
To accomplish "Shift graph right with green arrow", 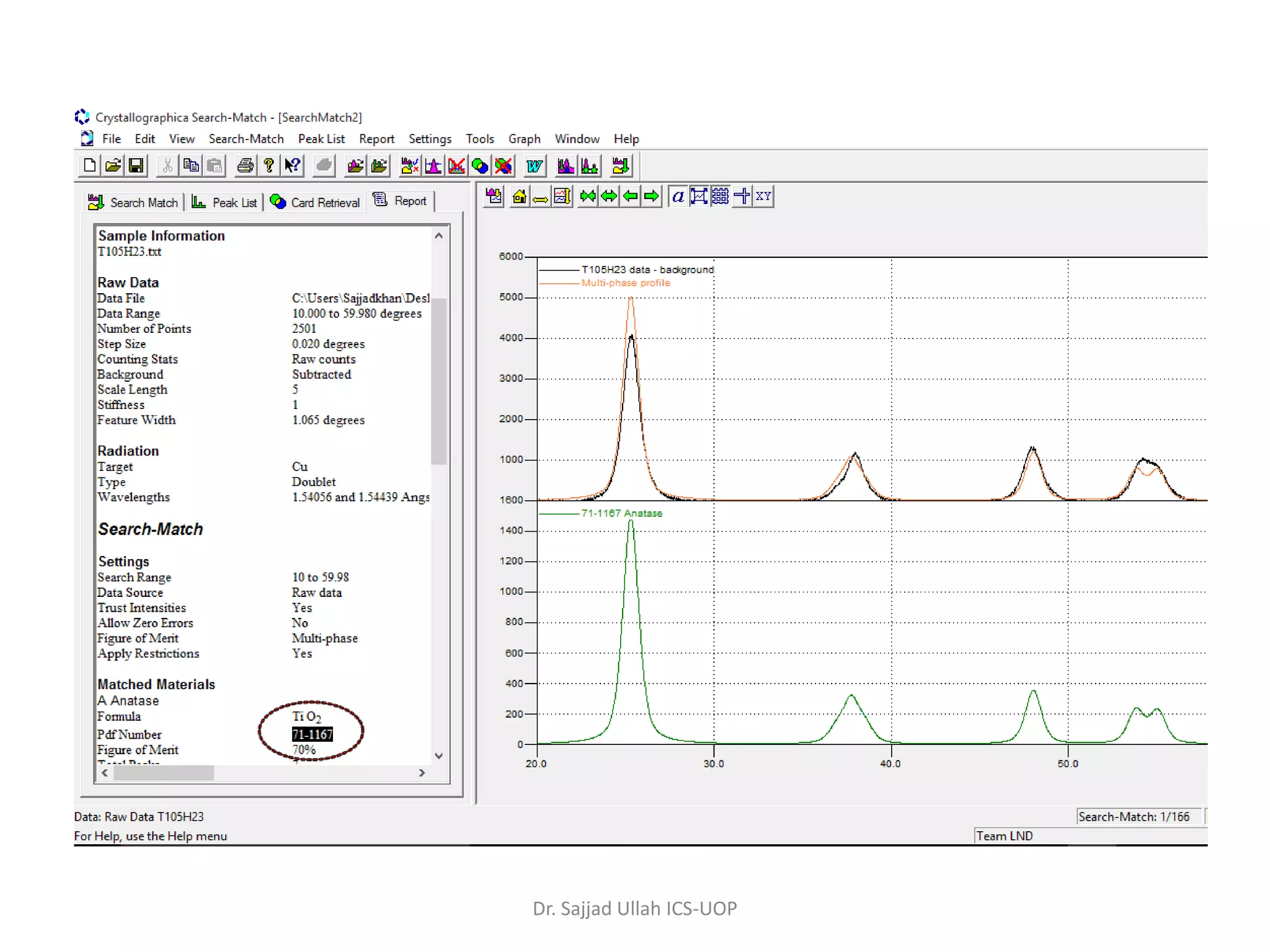I will click(x=652, y=196).
